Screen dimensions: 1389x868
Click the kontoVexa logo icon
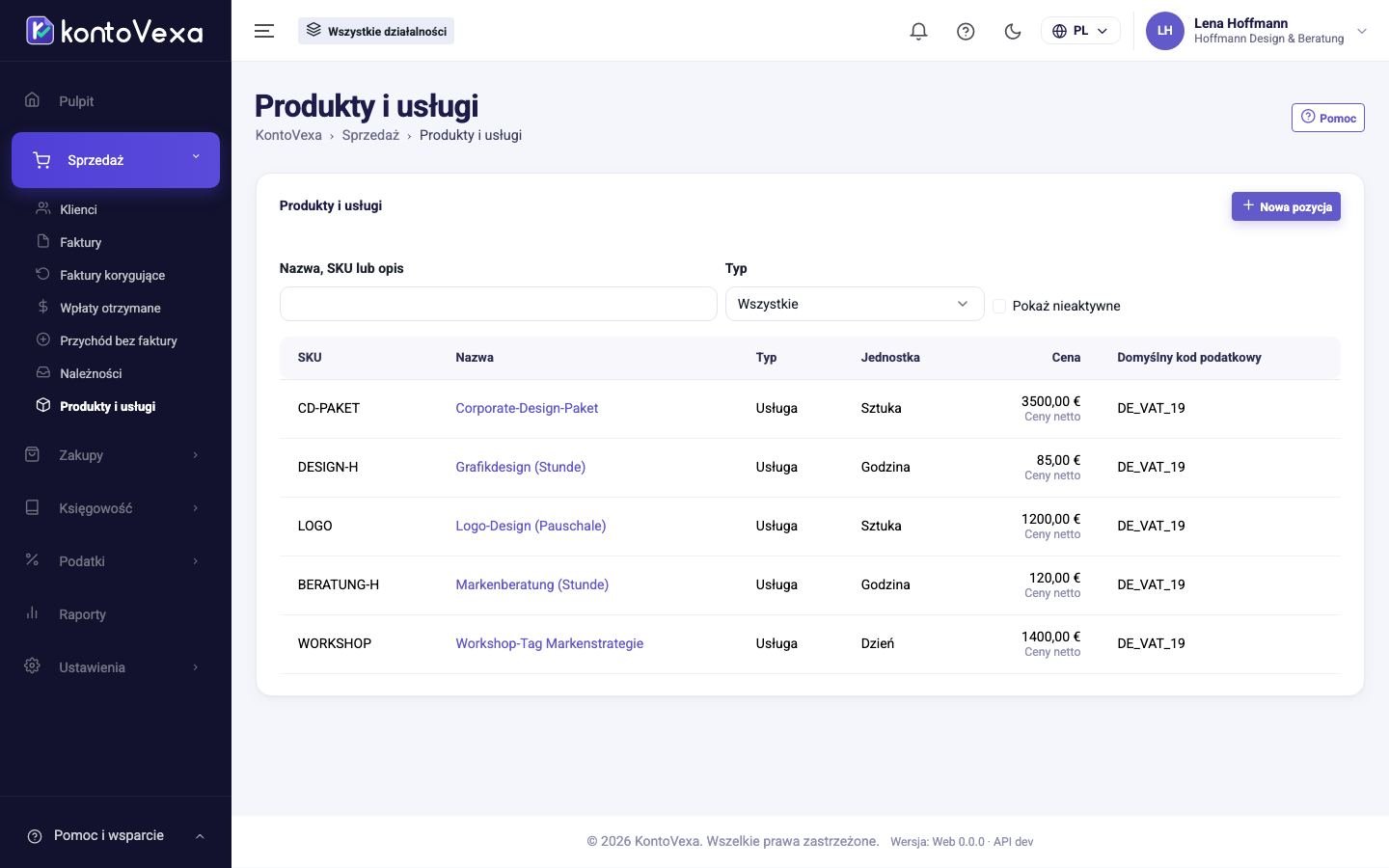pyautogui.click(x=40, y=31)
